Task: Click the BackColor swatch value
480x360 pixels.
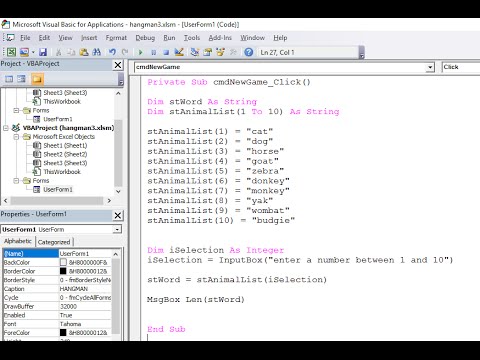Action: 63,262
